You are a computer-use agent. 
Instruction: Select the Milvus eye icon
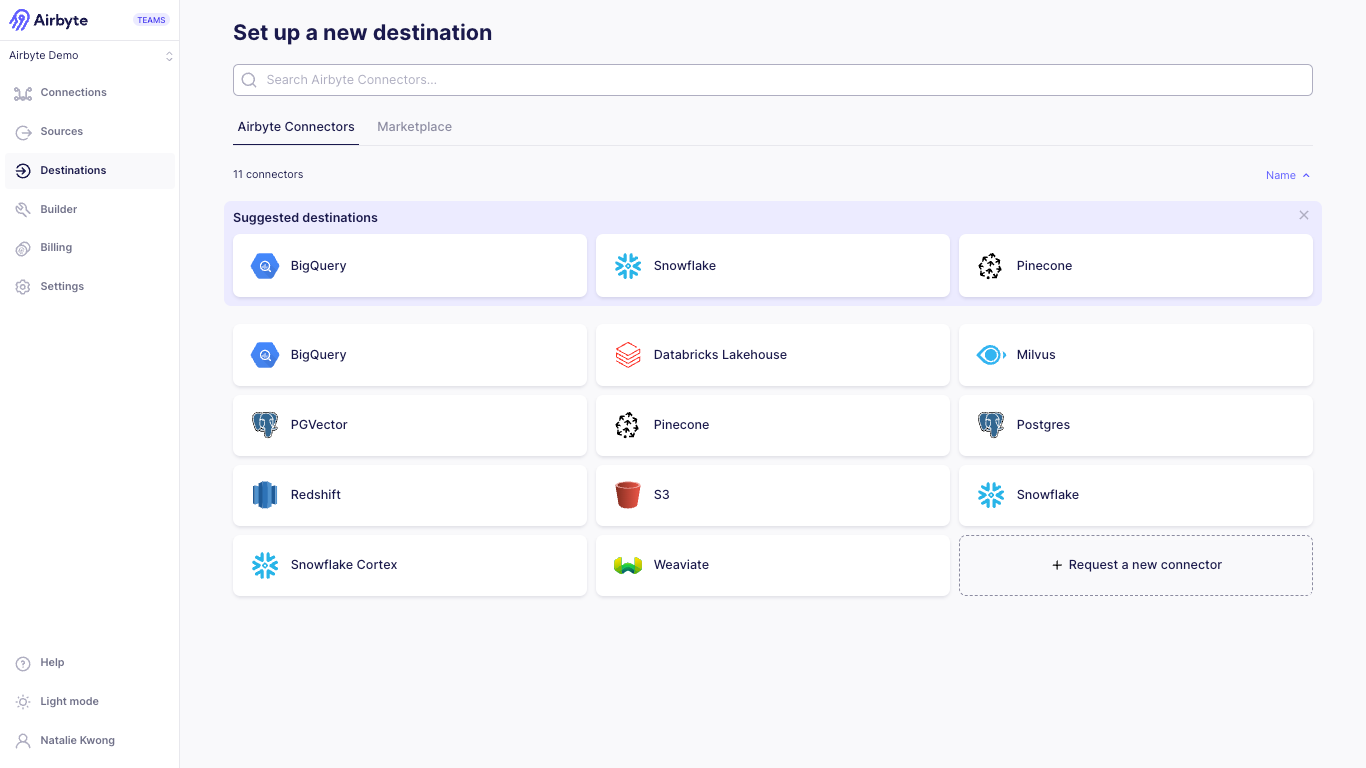coord(990,355)
